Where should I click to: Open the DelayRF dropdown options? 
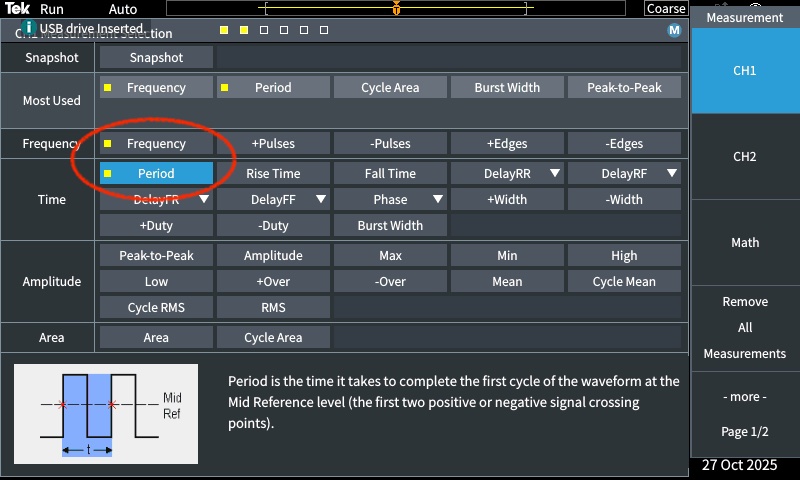point(672,174)
